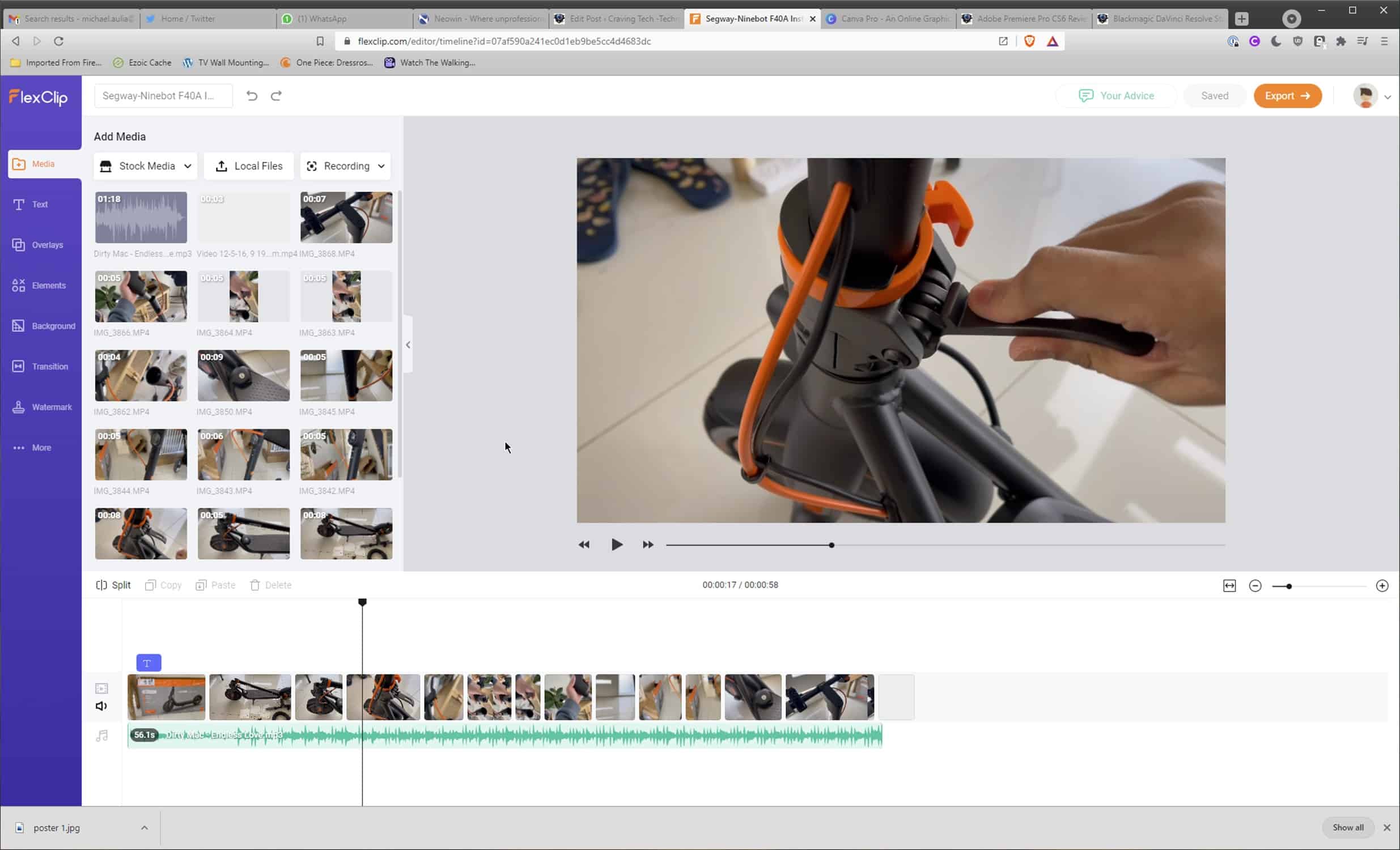
Task: Click the timeline playhead marker
Action: pos(363,602)
